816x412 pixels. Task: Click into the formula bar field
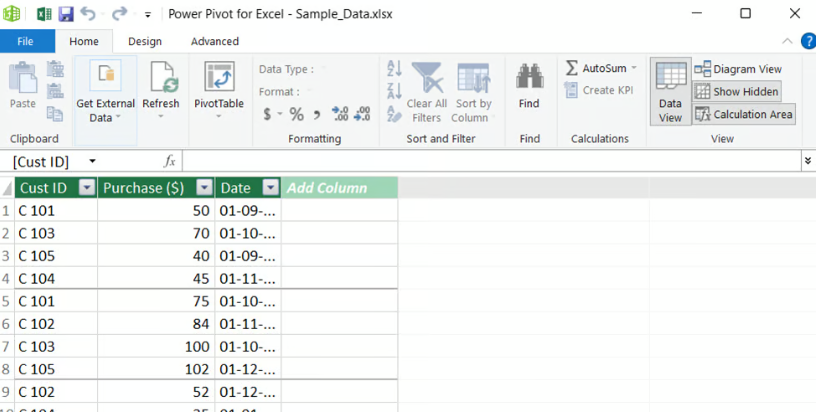click(491, 161)
